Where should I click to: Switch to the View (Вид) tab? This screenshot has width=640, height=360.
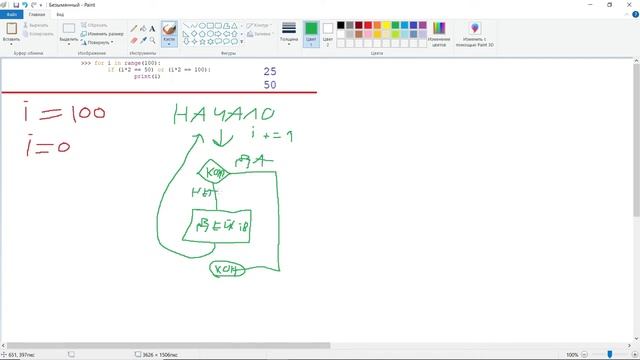(60, 14)
